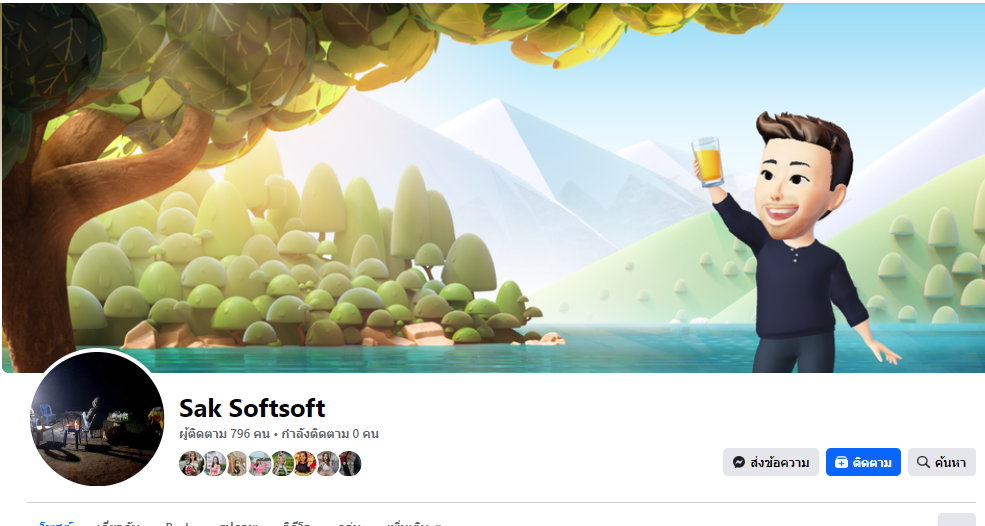
Task: Open the fifth follower avatar with green background
Action: coord(282,464)
